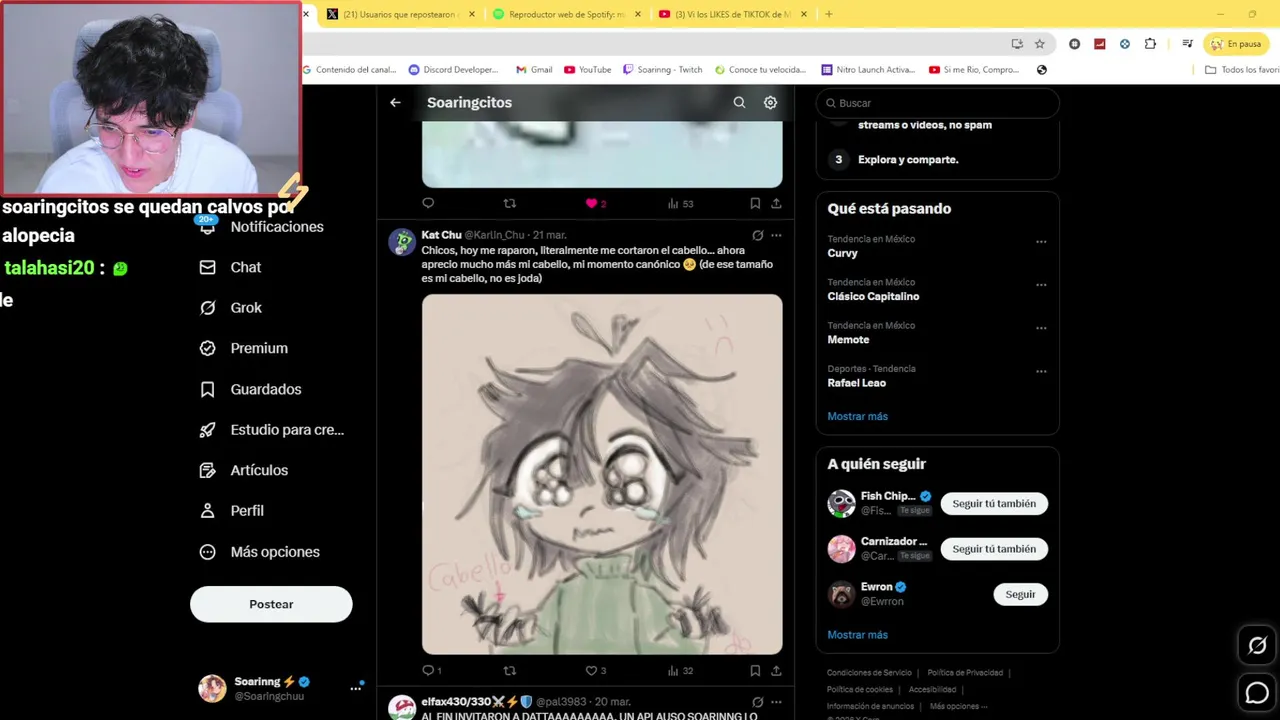
Task: Focus the Buscar search field
Action: coord(937,103)
